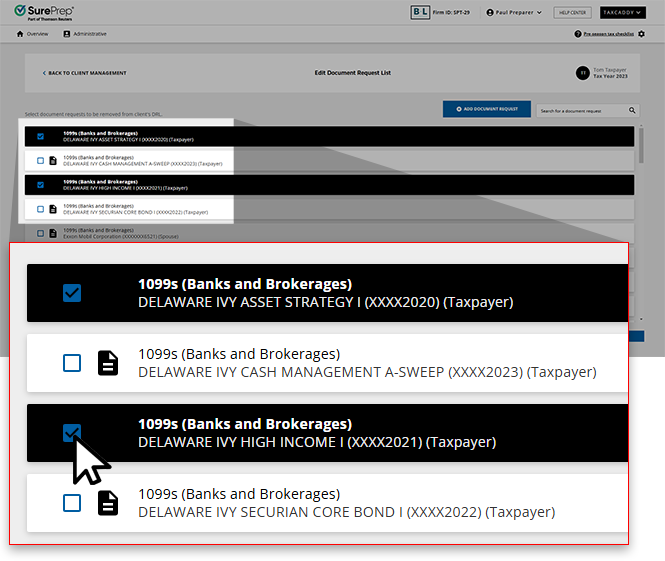The height and width of the screenshot is (561, 665).
Task: Click 'Select document requests to be removed' instruction text
Action: click(94, 114)
